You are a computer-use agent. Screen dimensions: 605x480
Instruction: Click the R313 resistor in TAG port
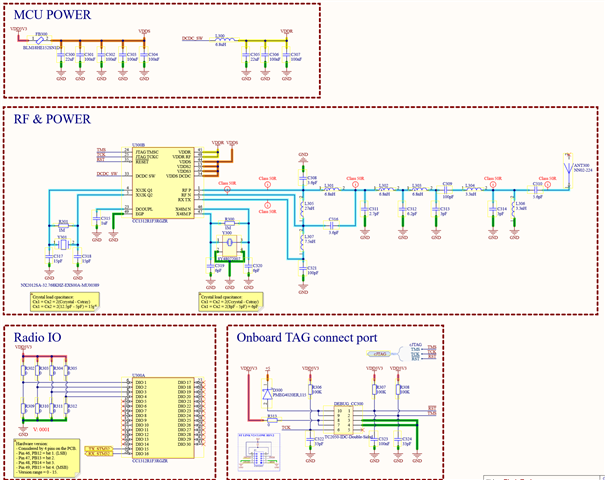click(272, 420)
